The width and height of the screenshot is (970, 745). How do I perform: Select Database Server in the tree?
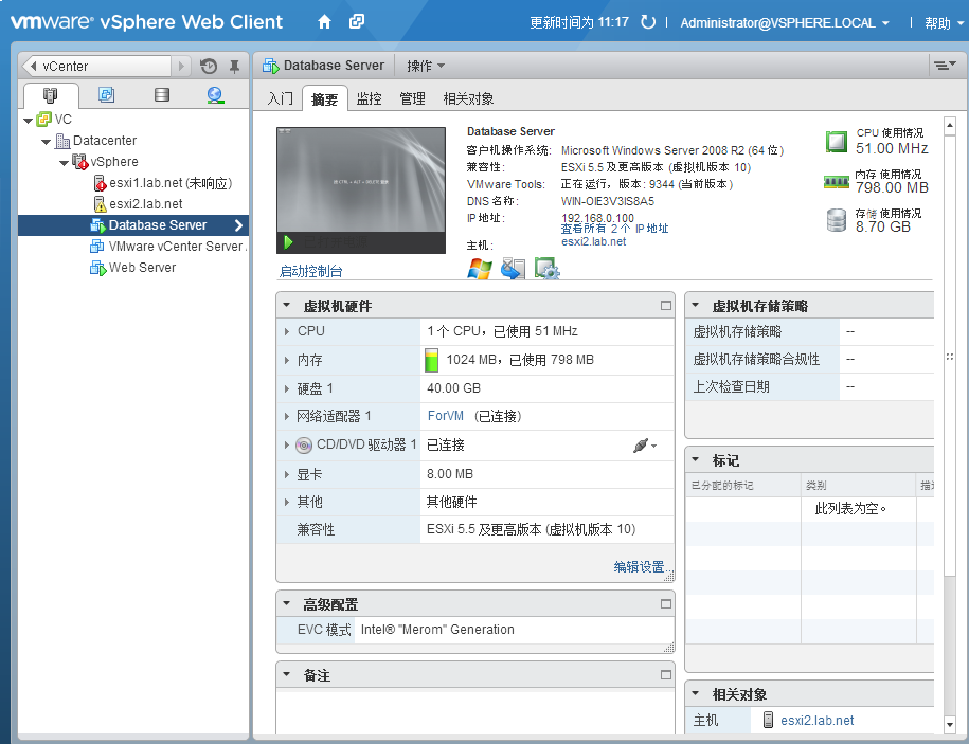click(x=133, y=225)
